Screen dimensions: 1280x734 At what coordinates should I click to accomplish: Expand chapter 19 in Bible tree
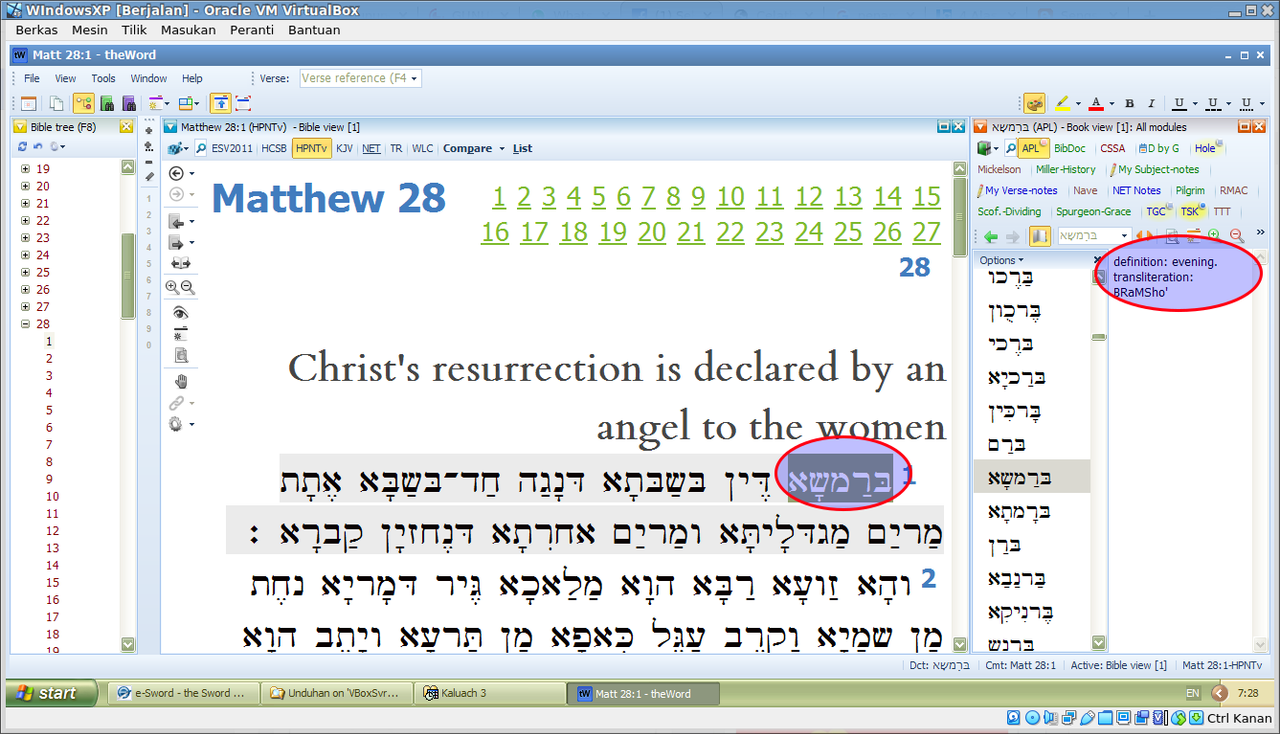pos(25,169)
